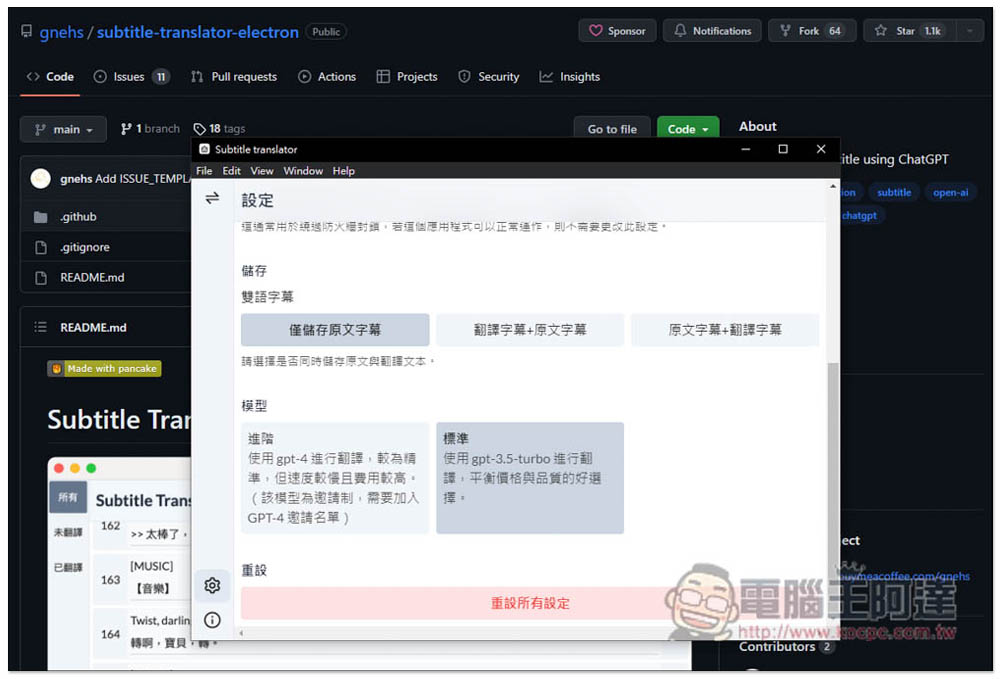
Task: Click the Contributors heading link
Action: point(777,646)
